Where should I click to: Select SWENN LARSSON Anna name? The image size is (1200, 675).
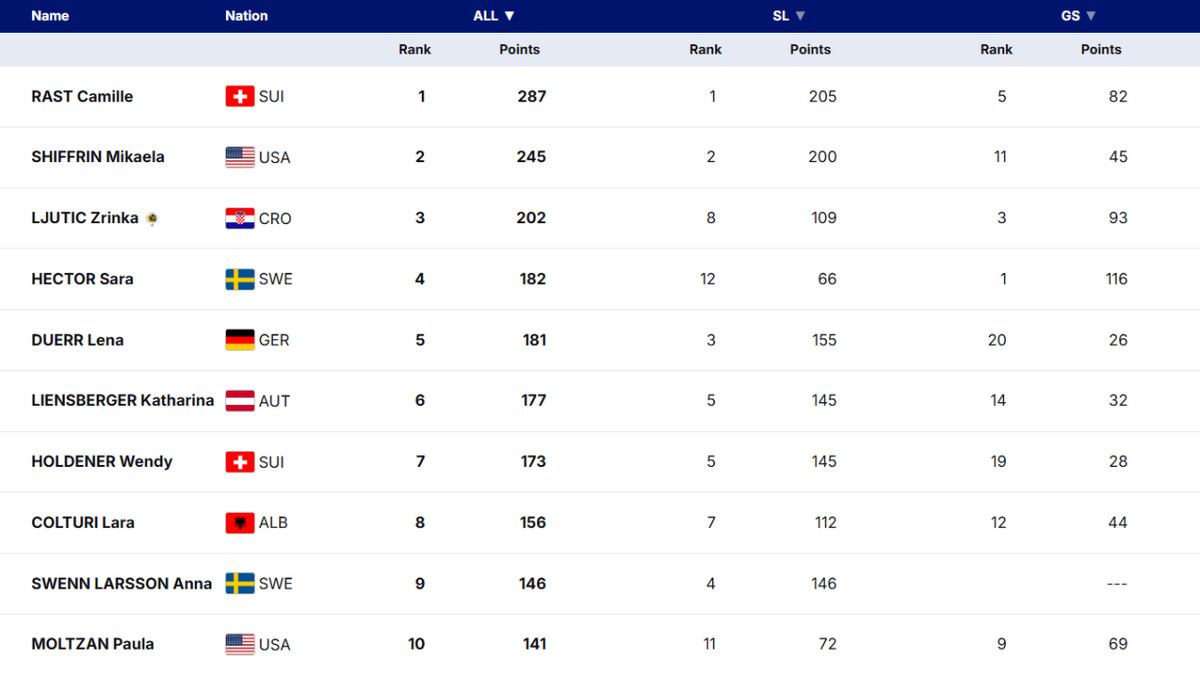tap(121, 583)
